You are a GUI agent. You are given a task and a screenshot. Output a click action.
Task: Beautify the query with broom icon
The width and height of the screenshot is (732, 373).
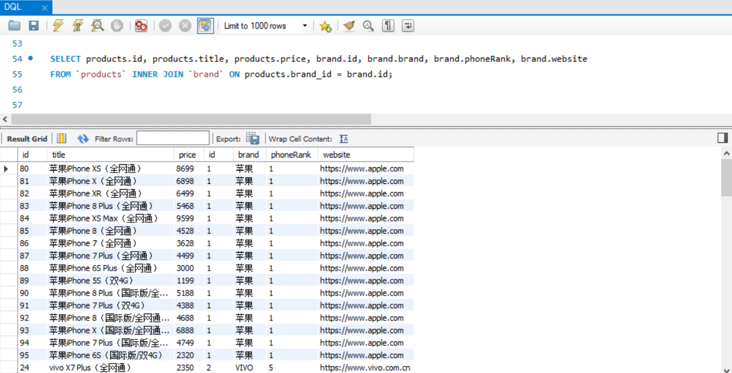point(349,26)
